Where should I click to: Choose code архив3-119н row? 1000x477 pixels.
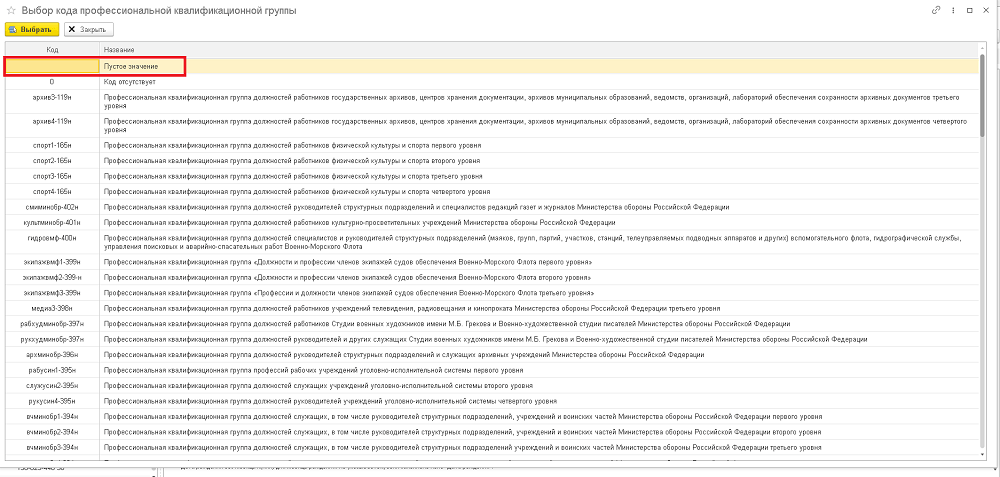tap(51, 97)
